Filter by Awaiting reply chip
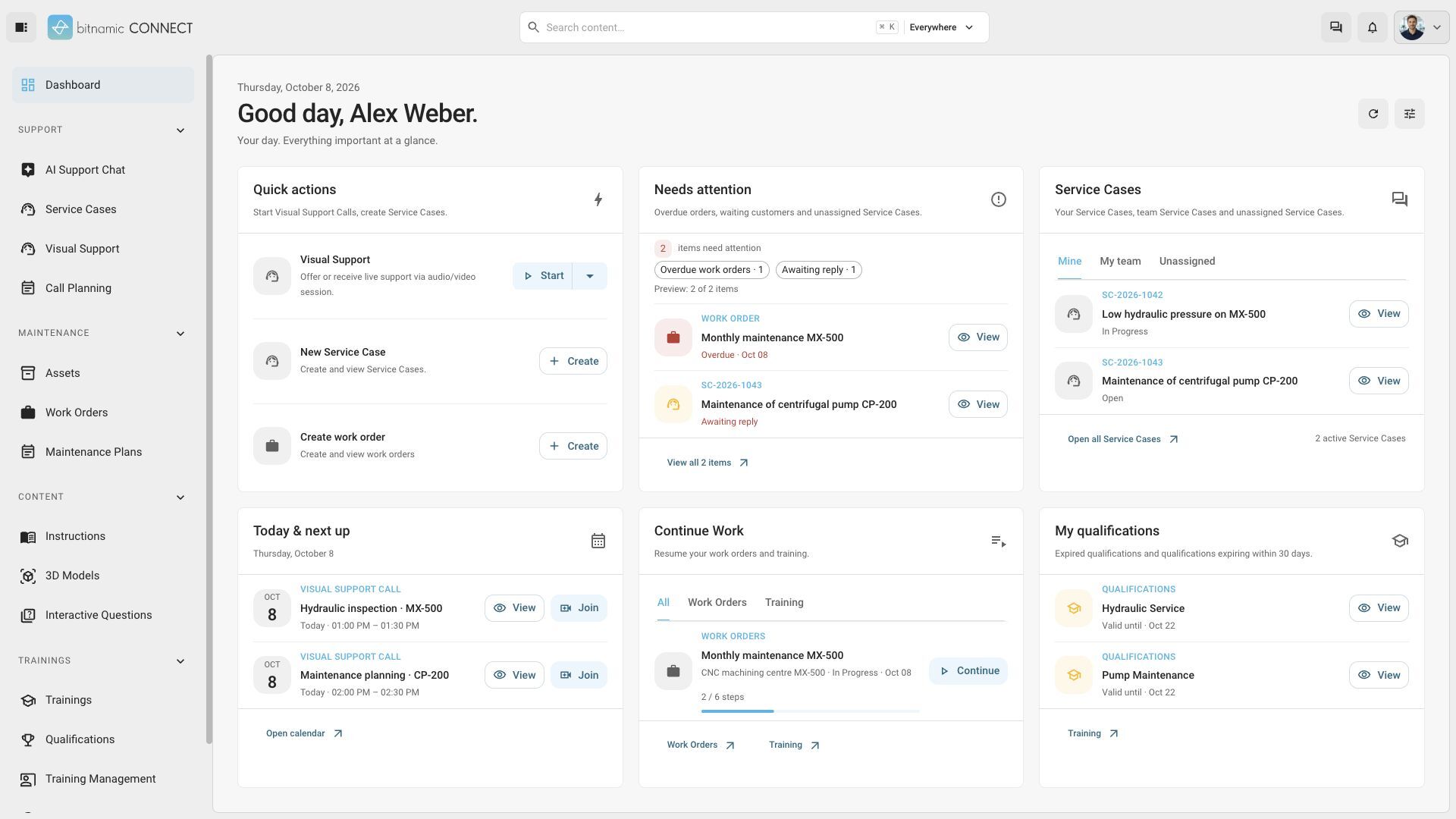This screenshot has height=819, width=1456. click(x=818, y=270)
